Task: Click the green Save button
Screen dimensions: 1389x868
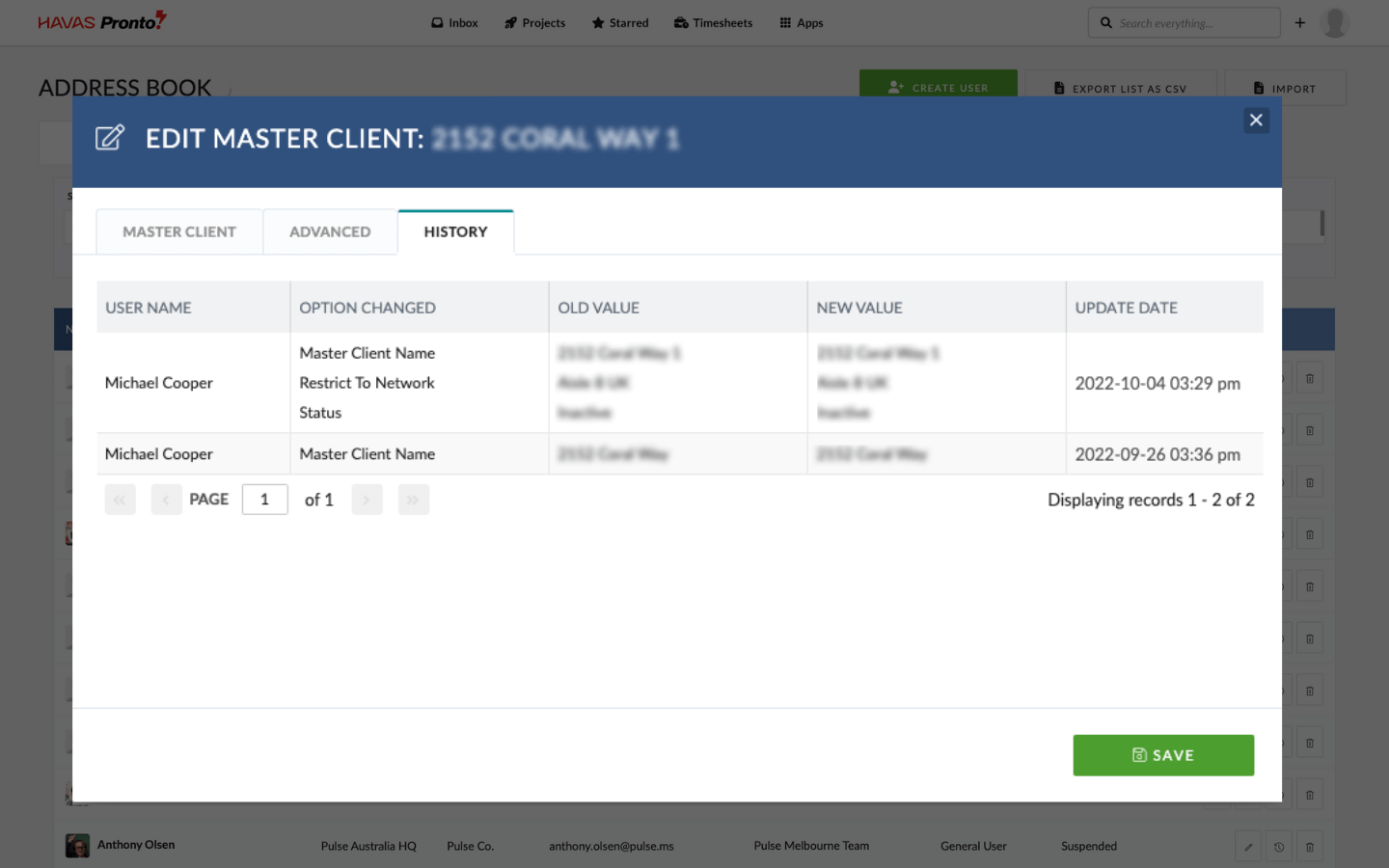Action: pyautogui.click(x=1163, y=755)
